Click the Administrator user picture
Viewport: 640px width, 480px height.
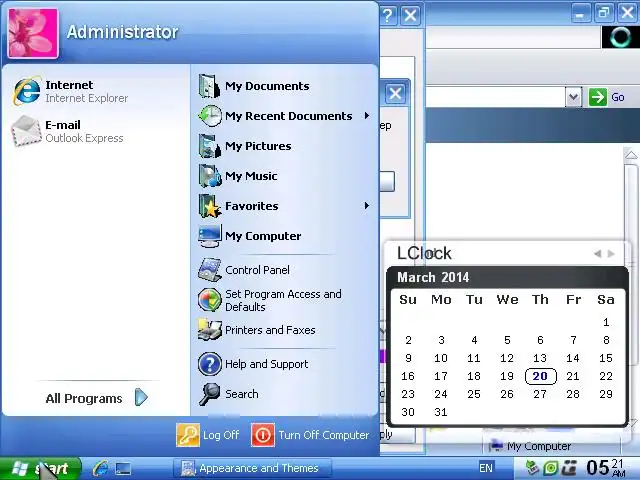pos(33,33)
